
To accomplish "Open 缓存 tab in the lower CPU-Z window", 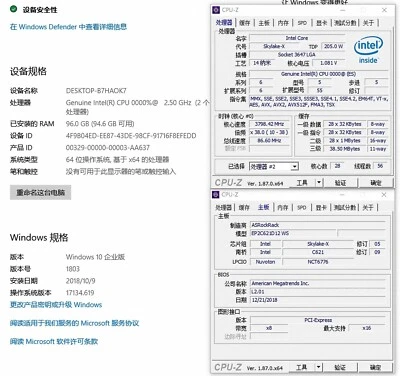I will pos(244,207).
